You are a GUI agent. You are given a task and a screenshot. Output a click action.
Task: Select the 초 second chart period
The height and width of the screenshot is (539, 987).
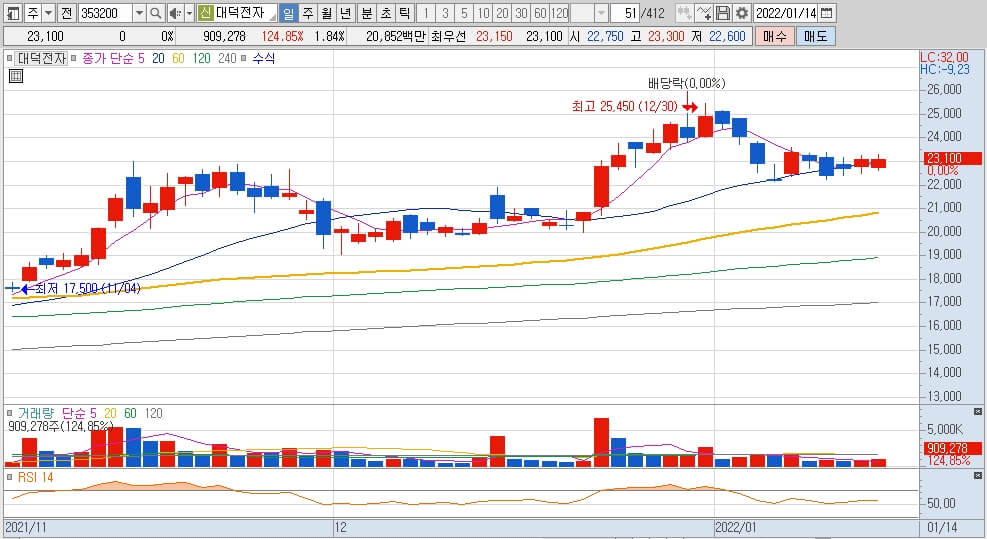(386, 13)
